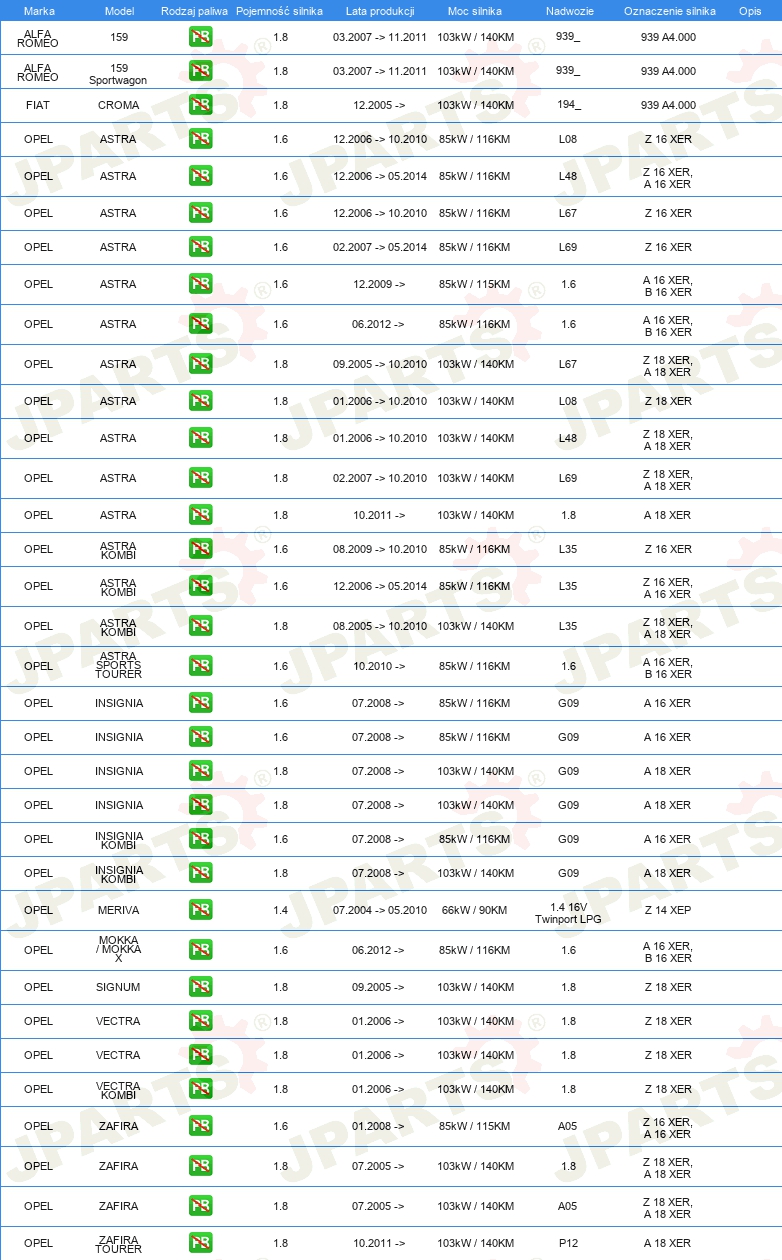Click fuel icon for Astra Kombi 08.2009 row

[201, 549]
